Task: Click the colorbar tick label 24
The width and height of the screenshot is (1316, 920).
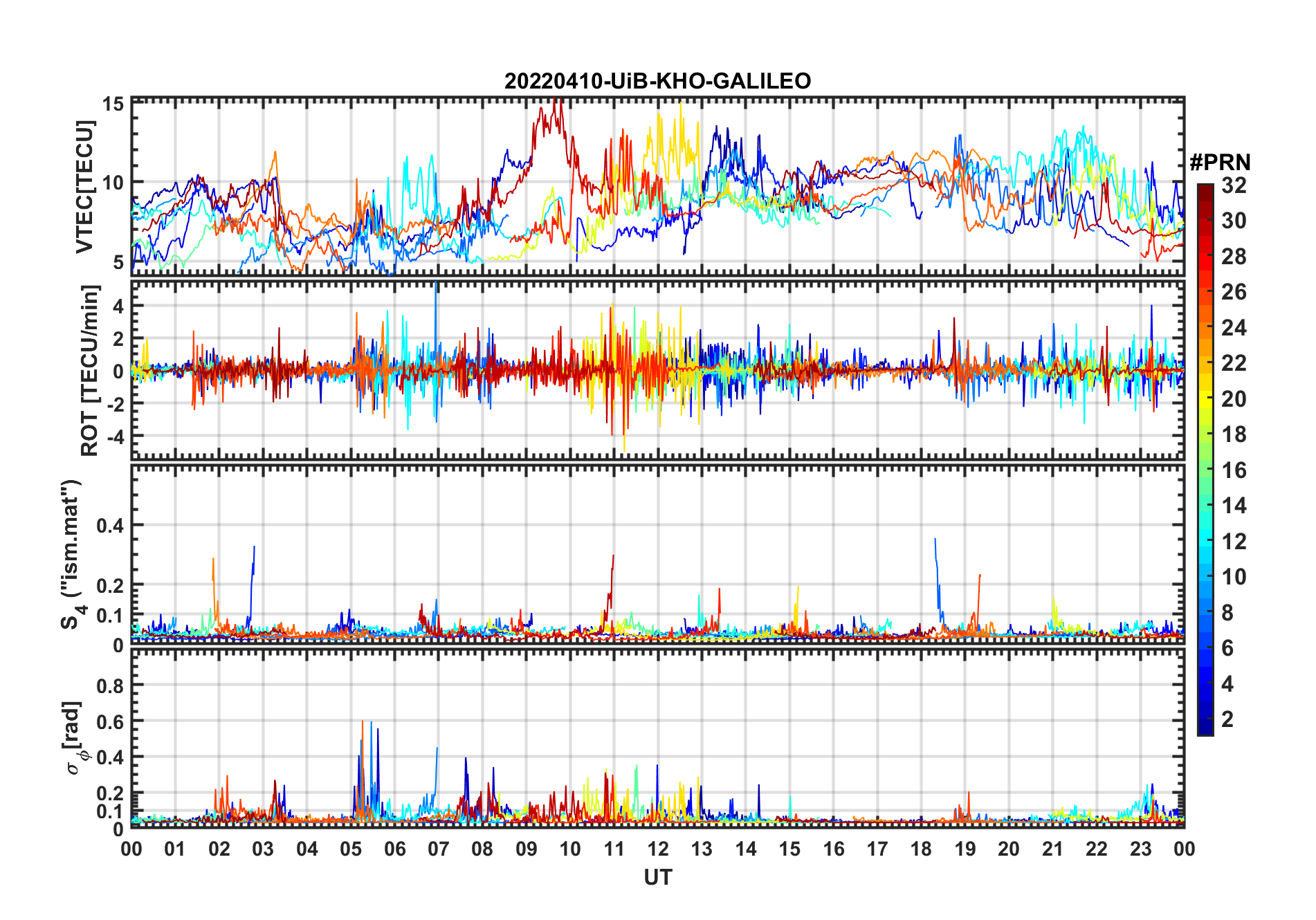Action: click(1234, 328)
